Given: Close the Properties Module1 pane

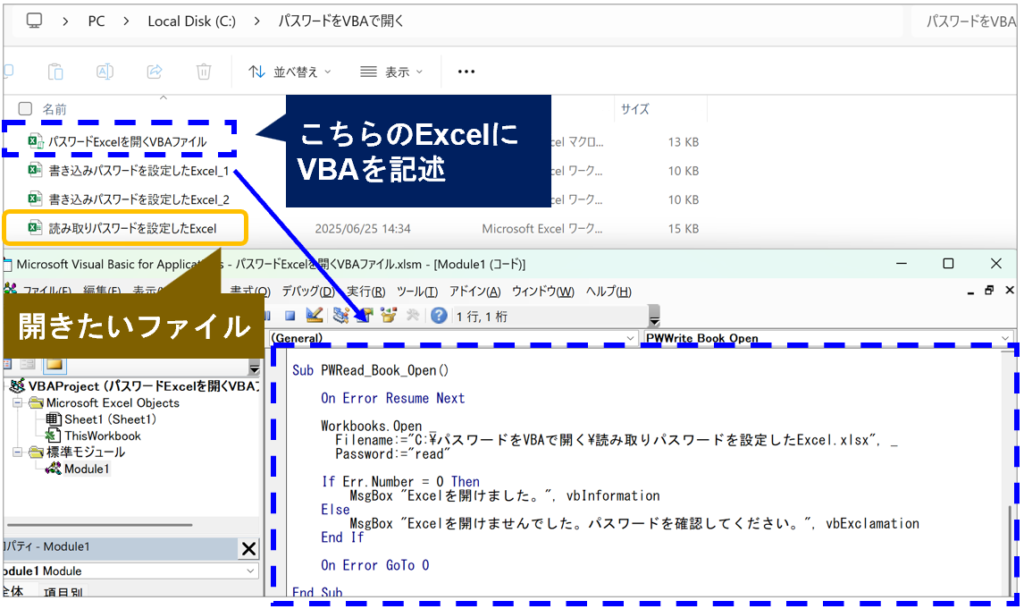Looking at the screenshot, I should (x=248, y=548).
